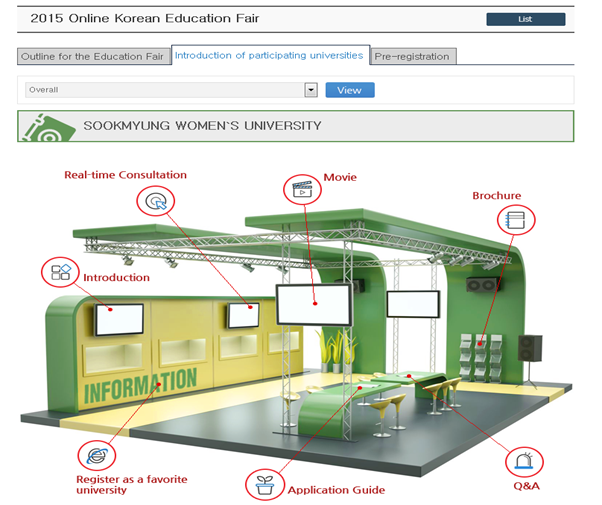Click the Movie text label
This screenshot has height=505, width=602.
340,177
